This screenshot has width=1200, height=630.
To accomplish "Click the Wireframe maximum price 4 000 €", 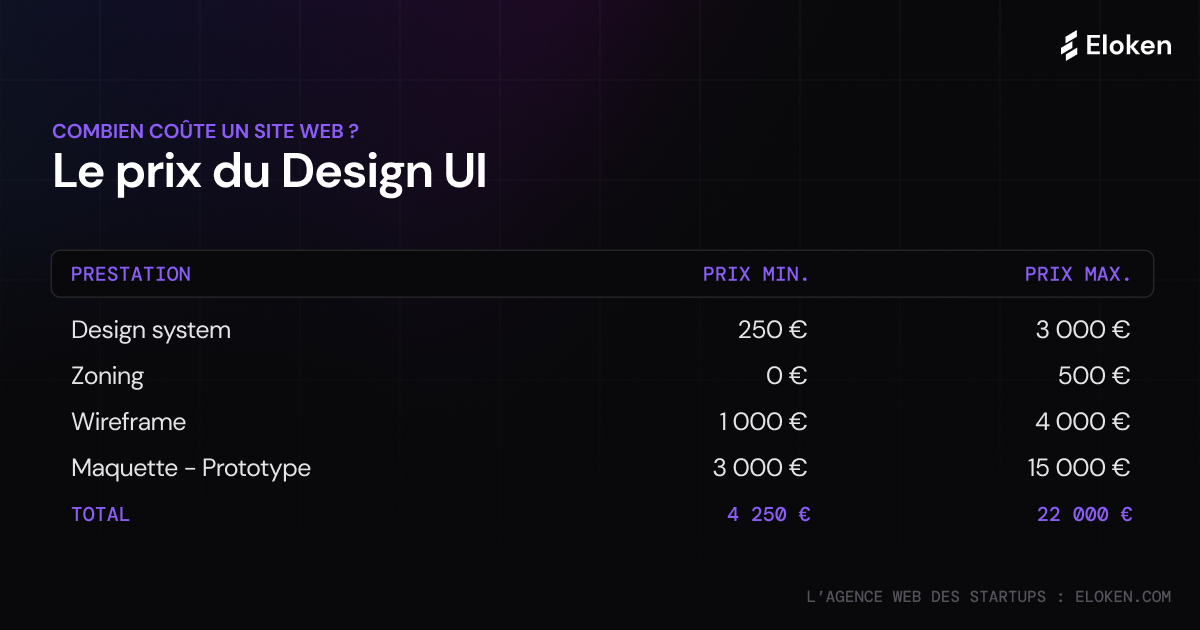I will [x=1083, y=422].
